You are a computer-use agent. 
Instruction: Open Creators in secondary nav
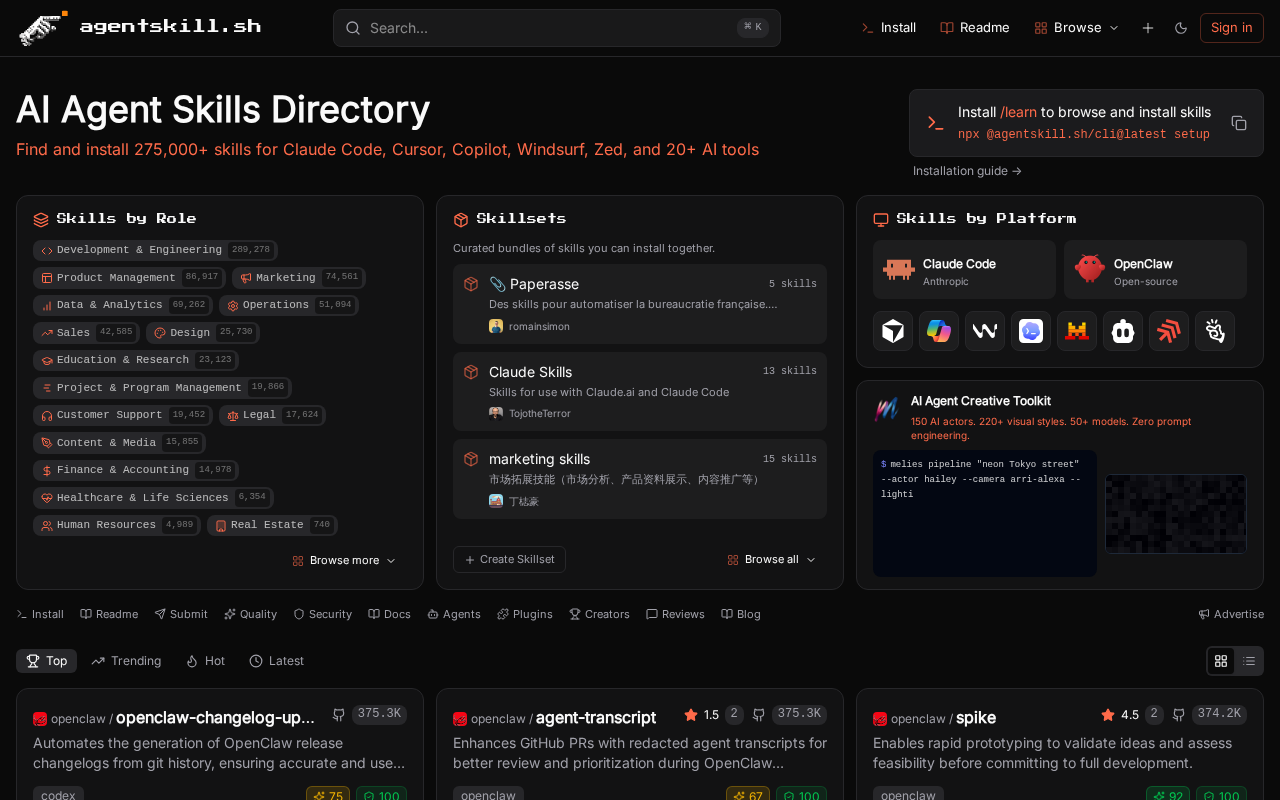click(599, 614)
